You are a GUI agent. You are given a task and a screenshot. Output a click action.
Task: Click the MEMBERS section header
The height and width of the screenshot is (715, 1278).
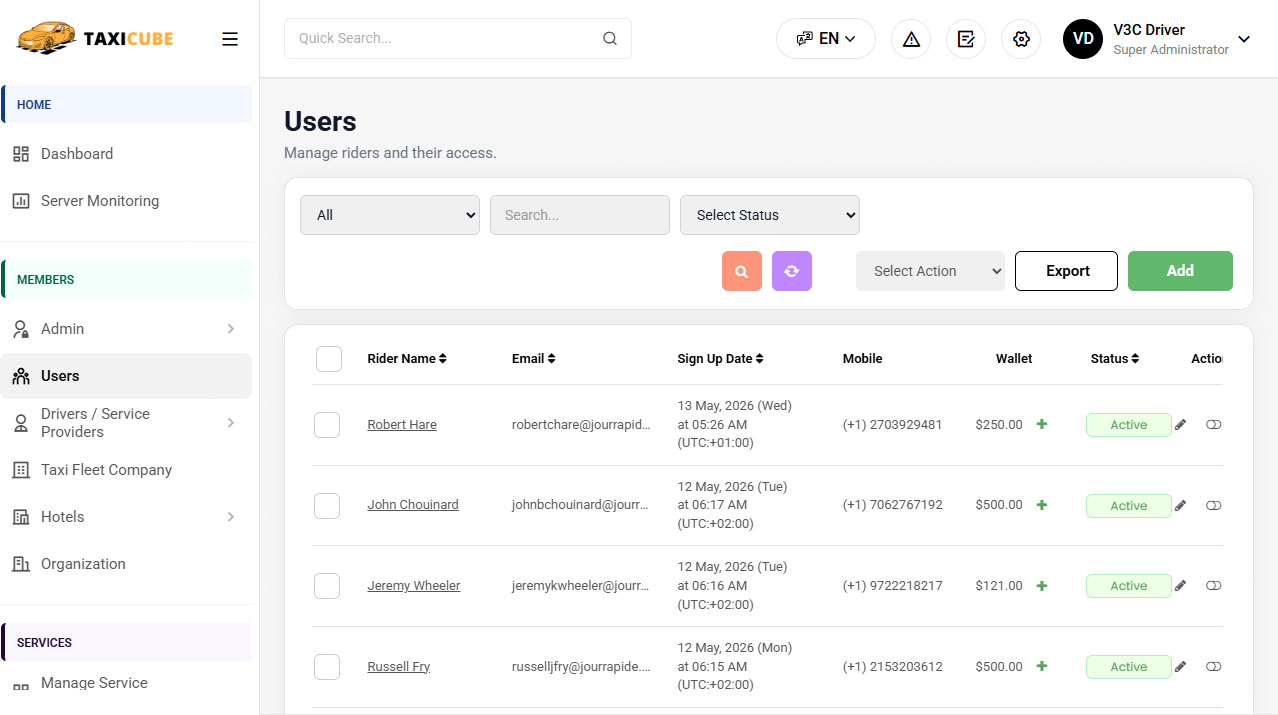click(x=126, y=279)
